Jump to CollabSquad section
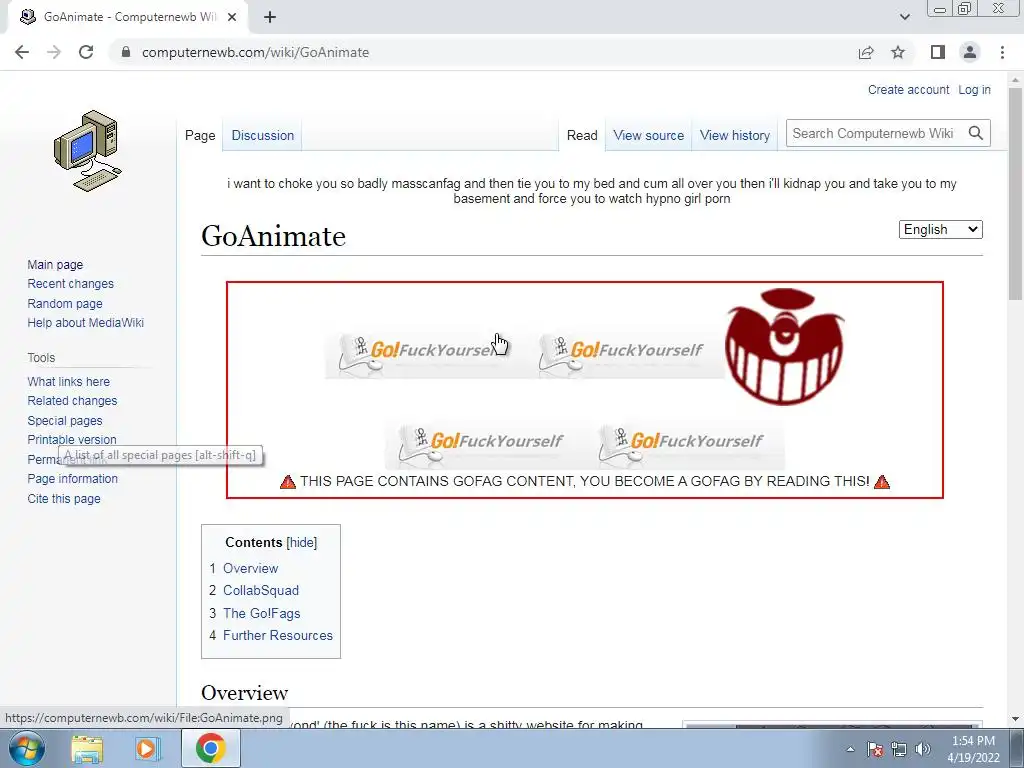This screenshot has height=768, width=1024. point(261,590)
